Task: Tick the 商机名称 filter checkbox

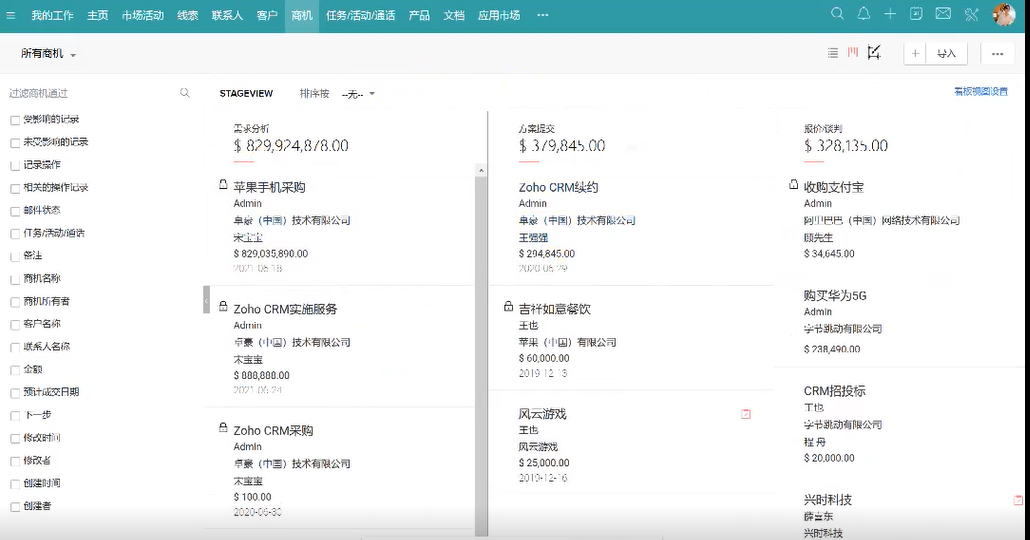Action: 15,279
